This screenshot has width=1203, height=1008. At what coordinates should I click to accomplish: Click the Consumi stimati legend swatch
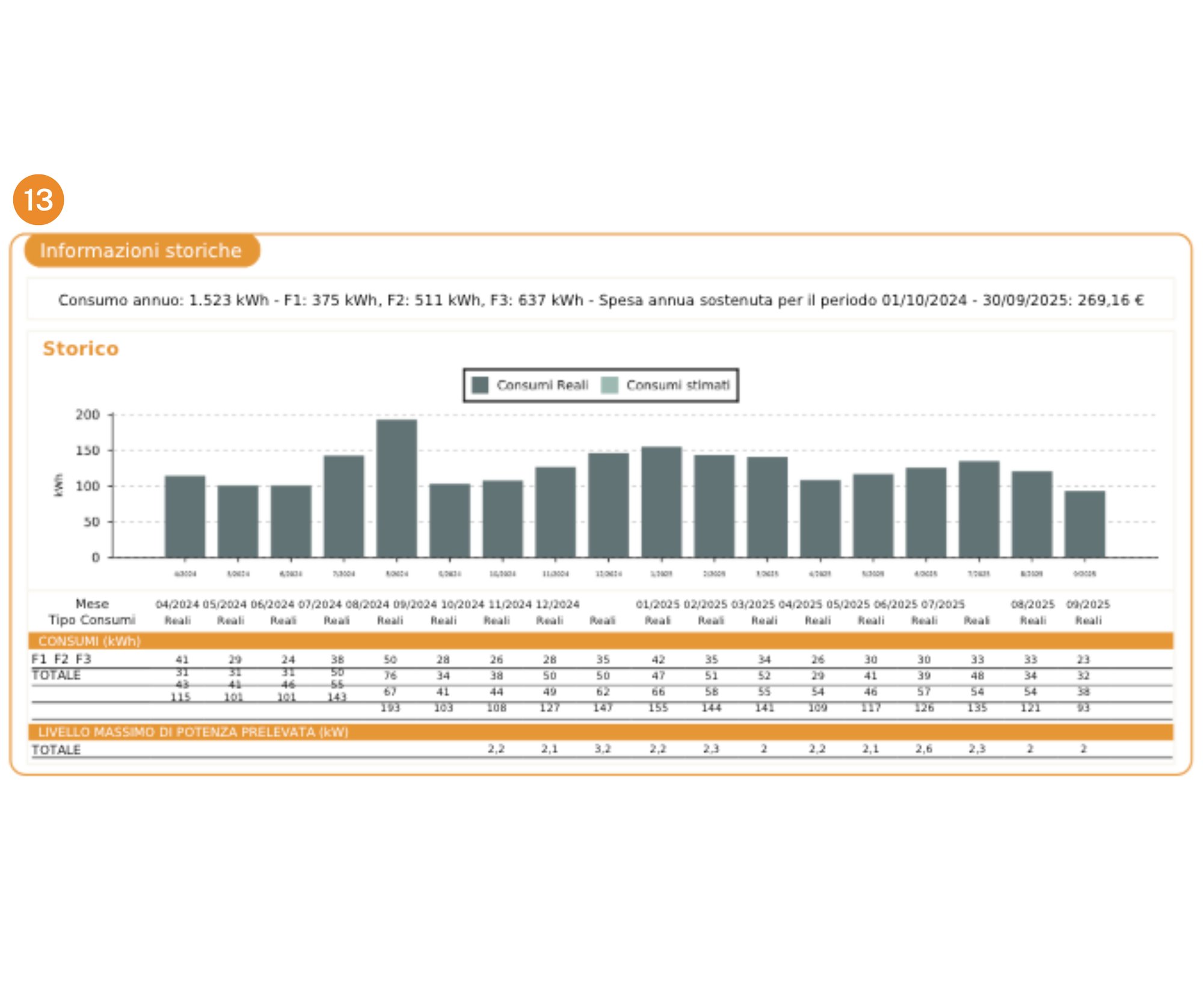click(x=609, y=386)
